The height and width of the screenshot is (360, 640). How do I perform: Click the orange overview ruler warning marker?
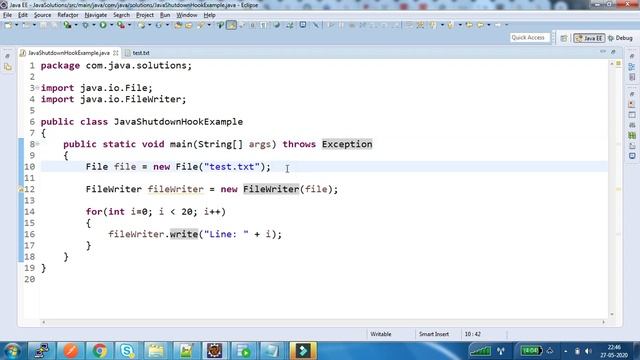pos(618,189)
